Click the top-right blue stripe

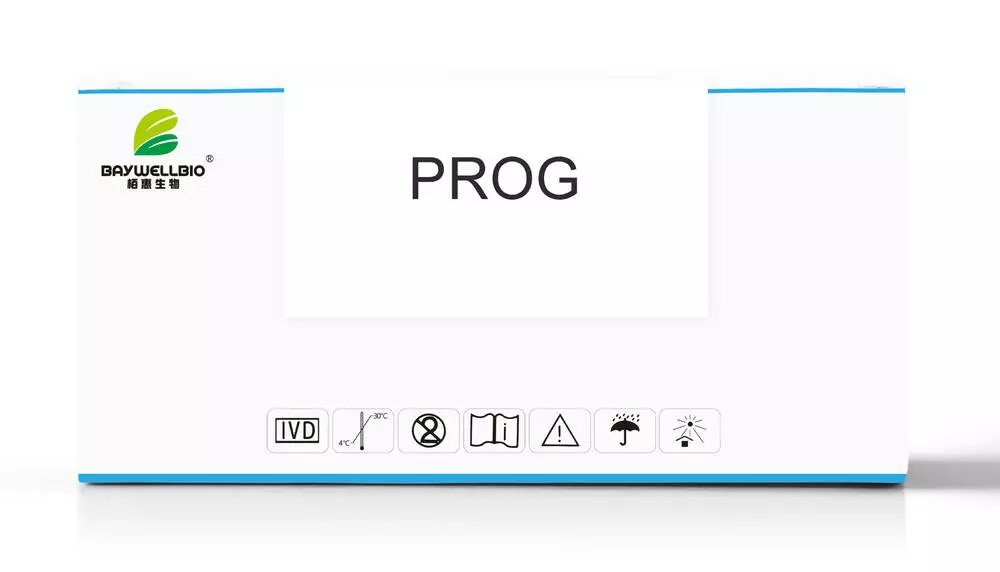[806, 91]
